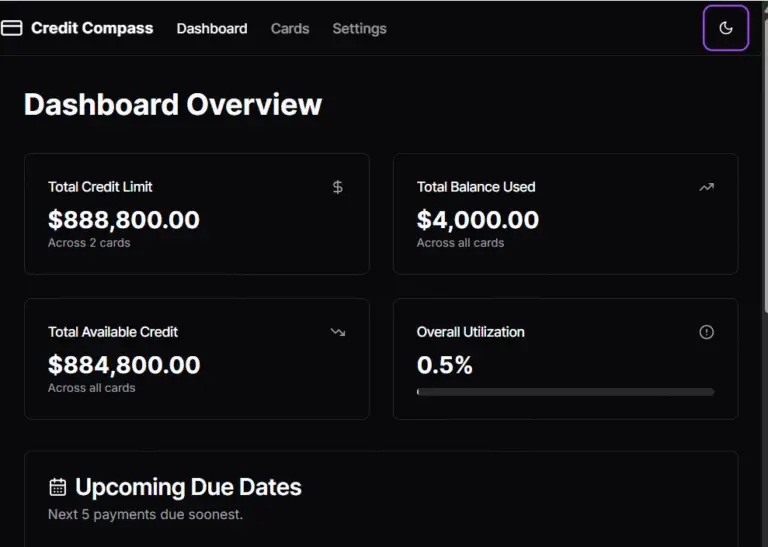
Task: Click the Dashboard Overview title
Action: point(173,104)
